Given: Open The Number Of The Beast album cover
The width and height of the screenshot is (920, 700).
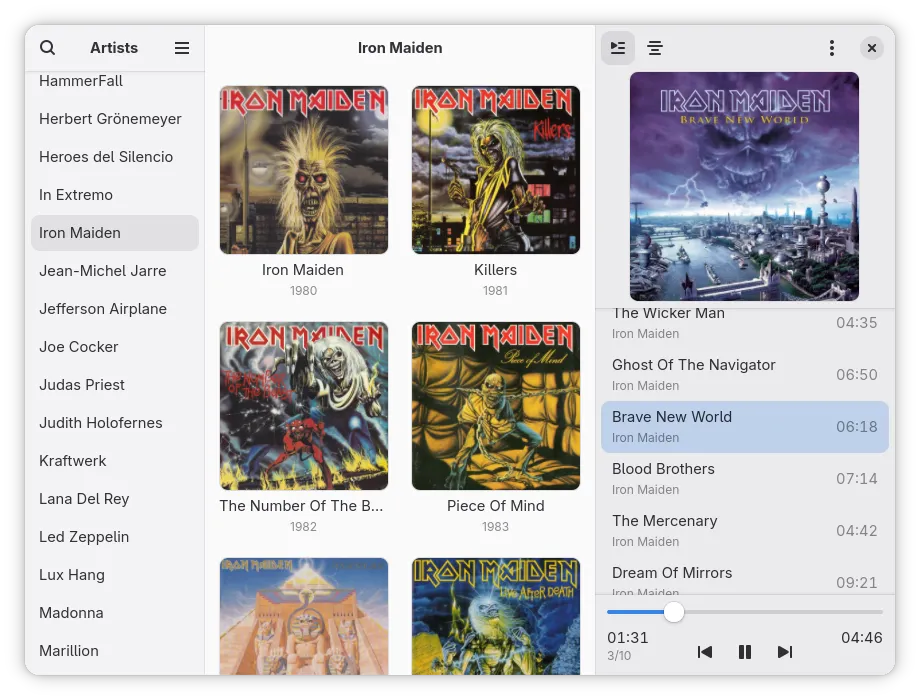Looking at the screenshot, I should coord(304,406).
